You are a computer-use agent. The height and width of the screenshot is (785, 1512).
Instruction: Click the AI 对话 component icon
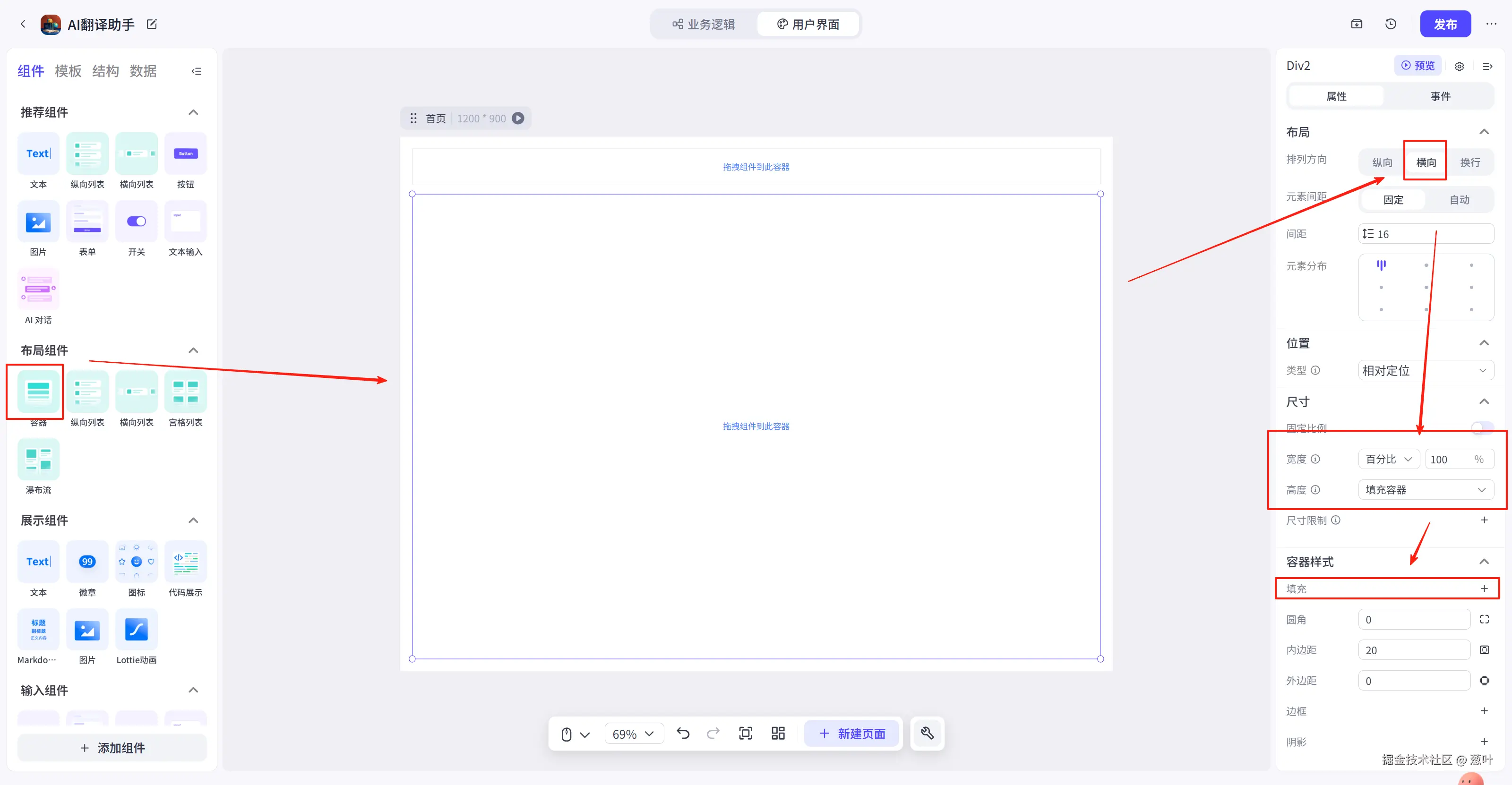click(38, 289)
